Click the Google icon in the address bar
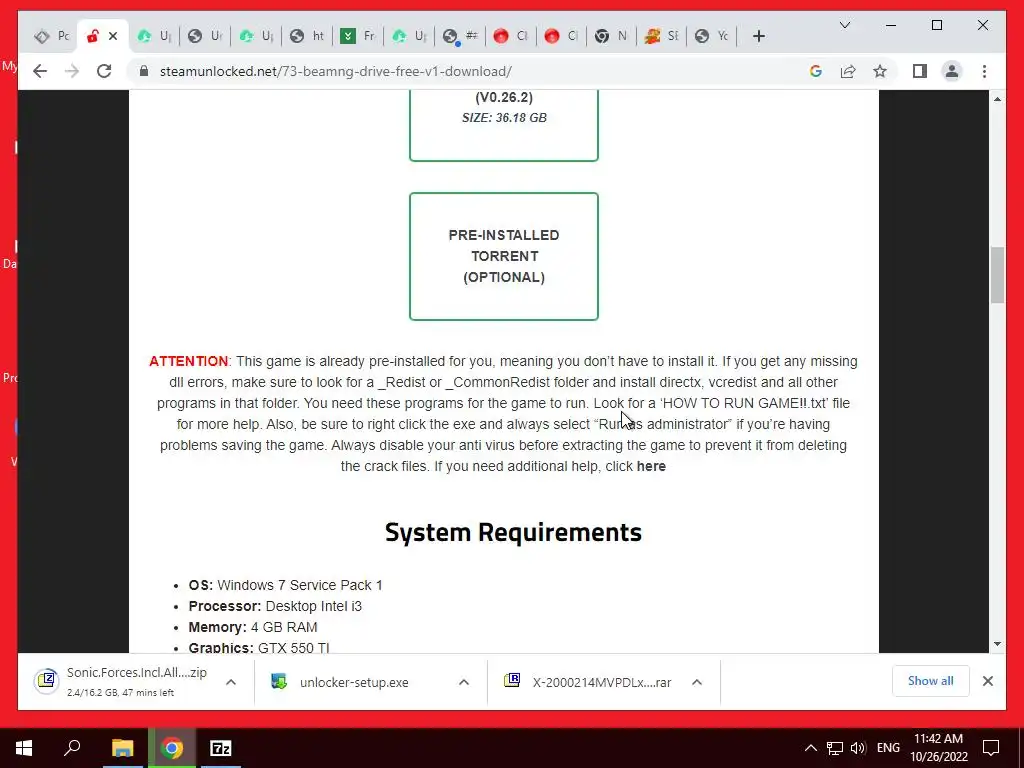The image size is (1024, 768). pyautogui.click(x=816, y=71)
